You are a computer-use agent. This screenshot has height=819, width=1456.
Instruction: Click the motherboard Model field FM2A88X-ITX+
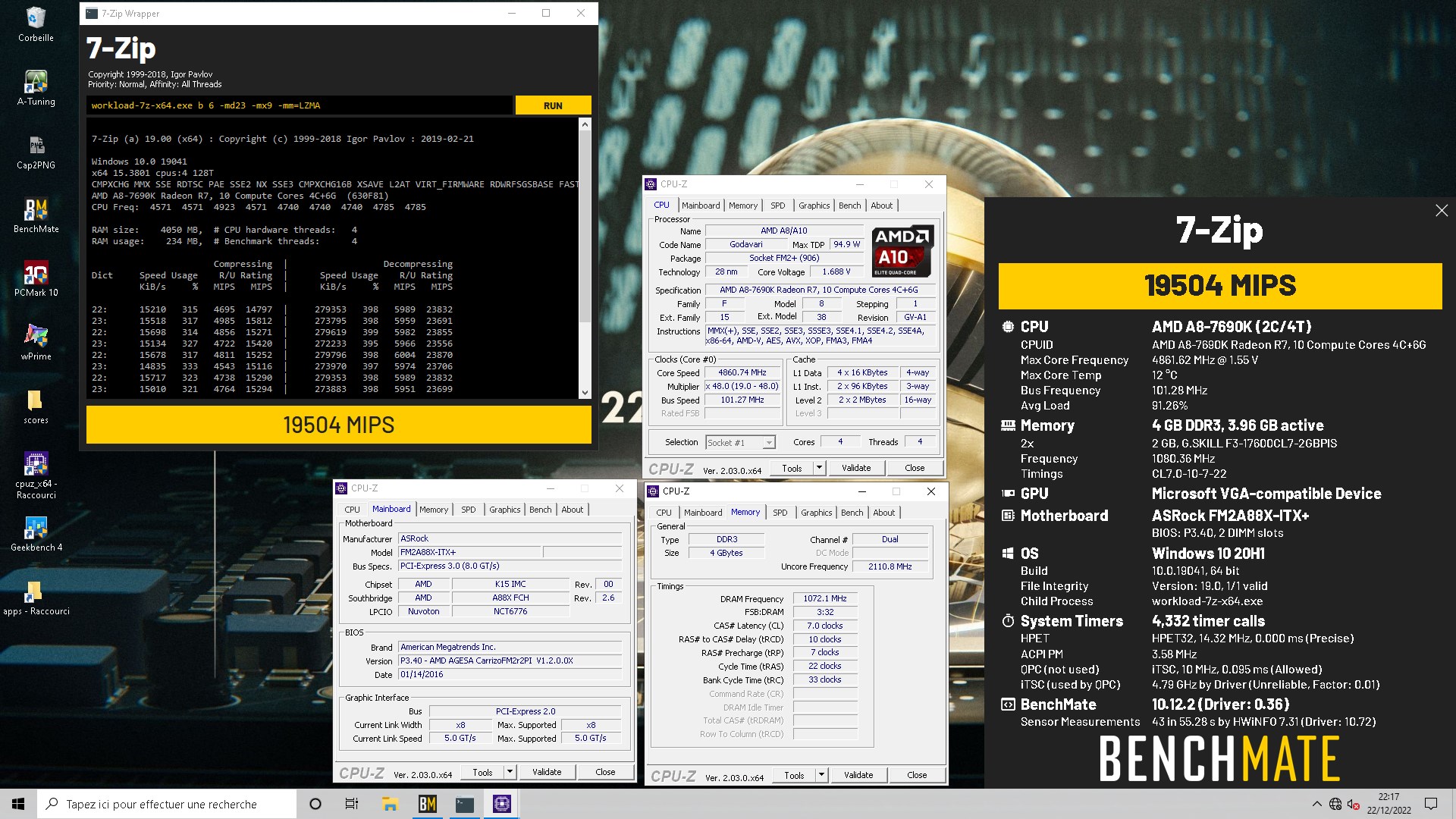(x=469, y=553)
